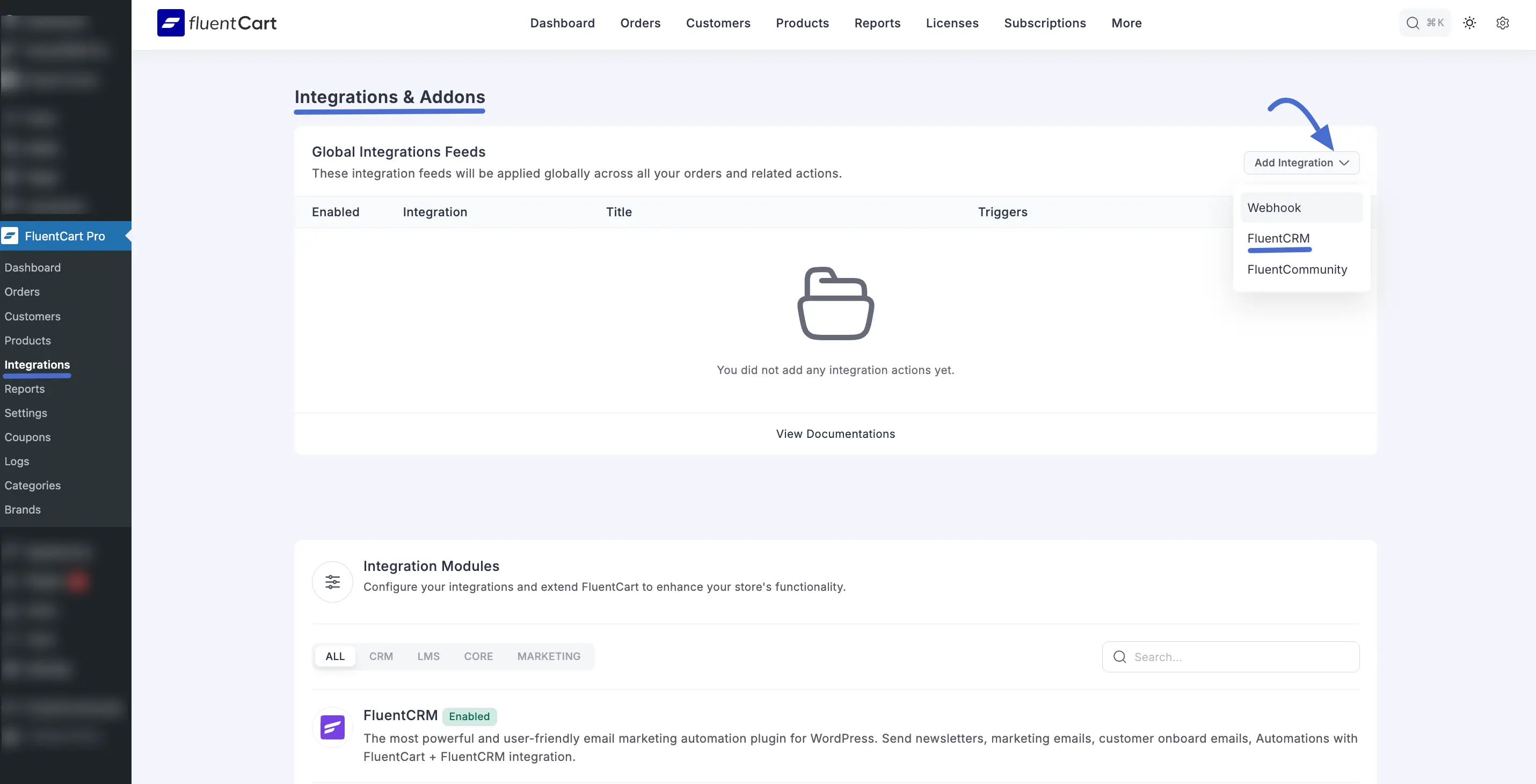Open settings gear icon in the header
The width and height of the screenshot is (1536, 784).
[x=1502, y=23]
